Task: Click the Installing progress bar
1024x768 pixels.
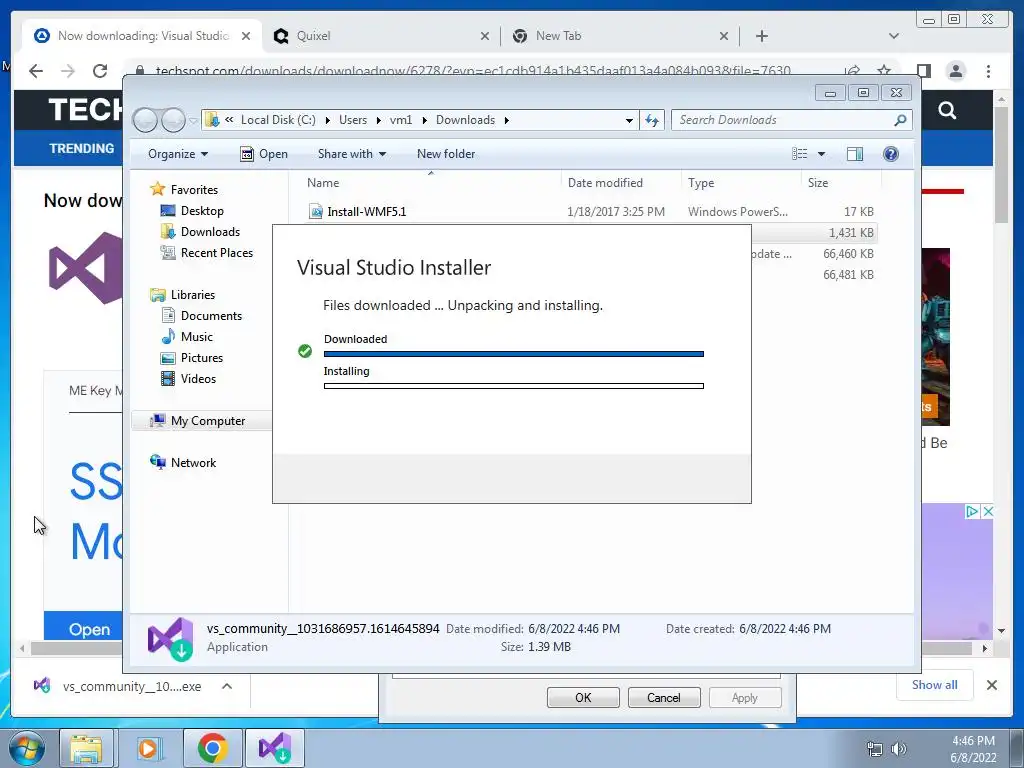Action: pos(514,386)
